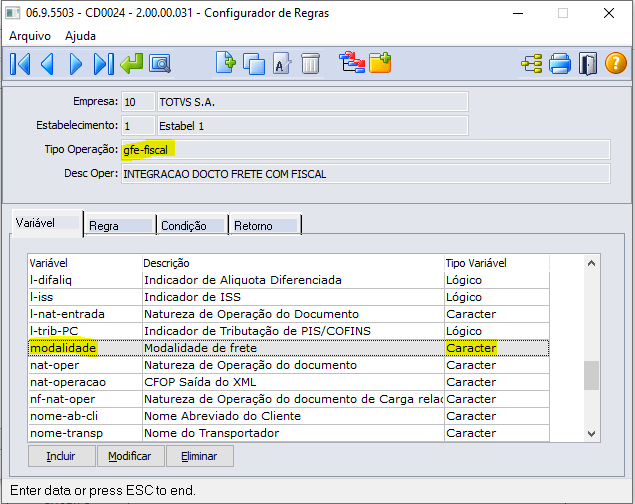Click the Eliminar button
The image size is (635, 504).
[x=200, y=456]
